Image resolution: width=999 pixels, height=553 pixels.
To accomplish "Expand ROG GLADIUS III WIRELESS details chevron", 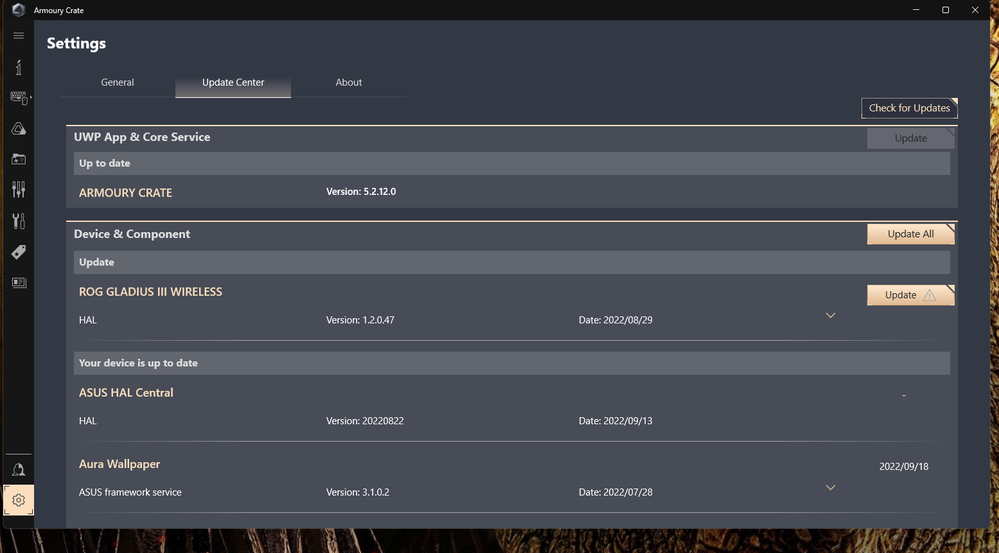I will pos(830,315).
